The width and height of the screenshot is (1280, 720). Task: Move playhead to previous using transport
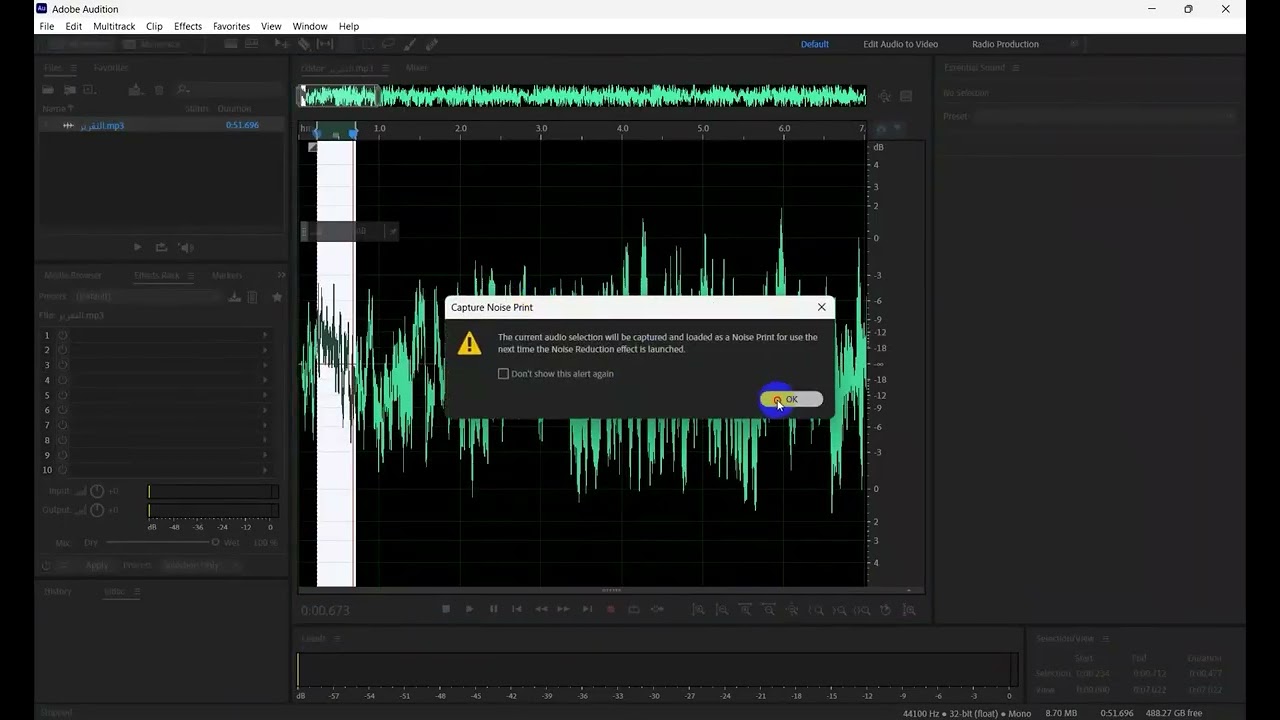point(516,609)
